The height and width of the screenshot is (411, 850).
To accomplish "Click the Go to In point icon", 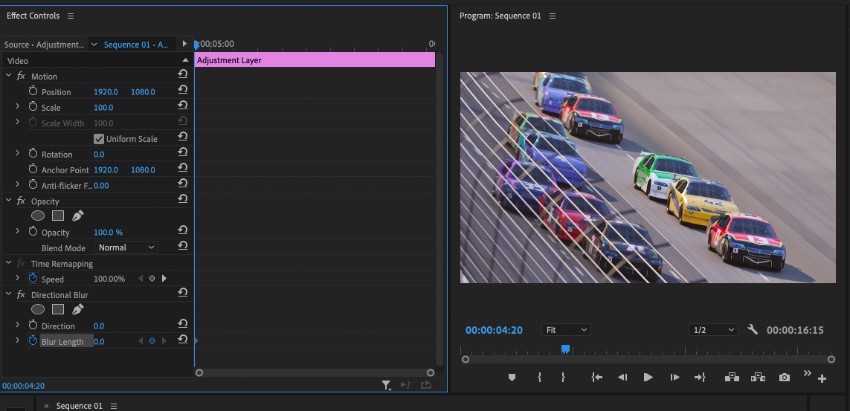I will click(x=597, y=377).
